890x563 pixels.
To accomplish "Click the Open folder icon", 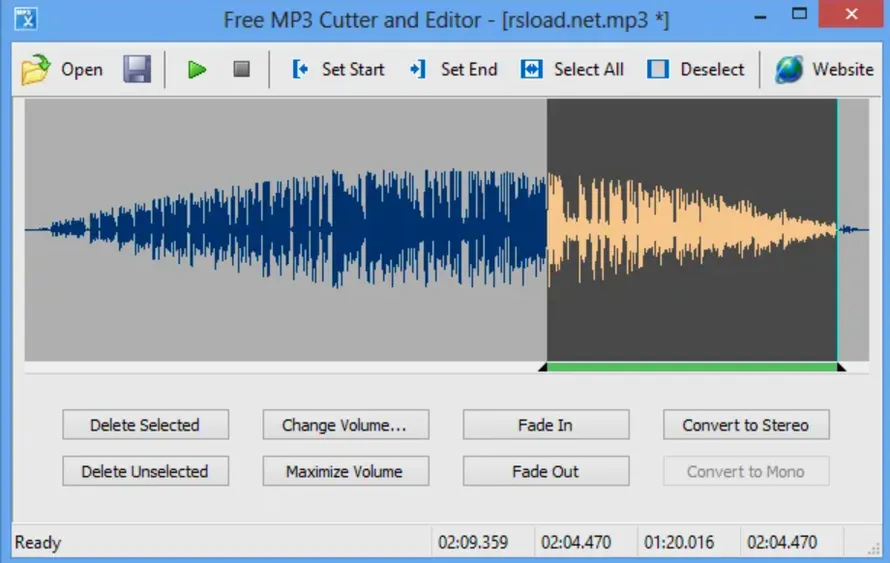I will (x=36, y=69).
